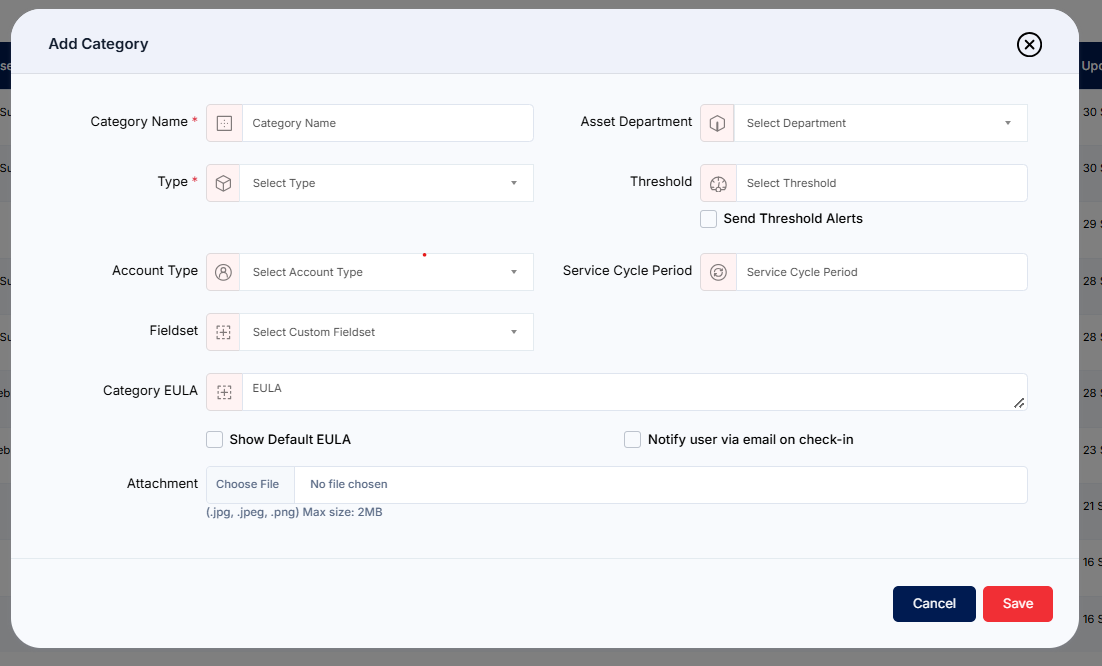The width and height of the screenshot is (1102, 666).
Task: Click the 'Asset Department' label
Action: point(636,122)
